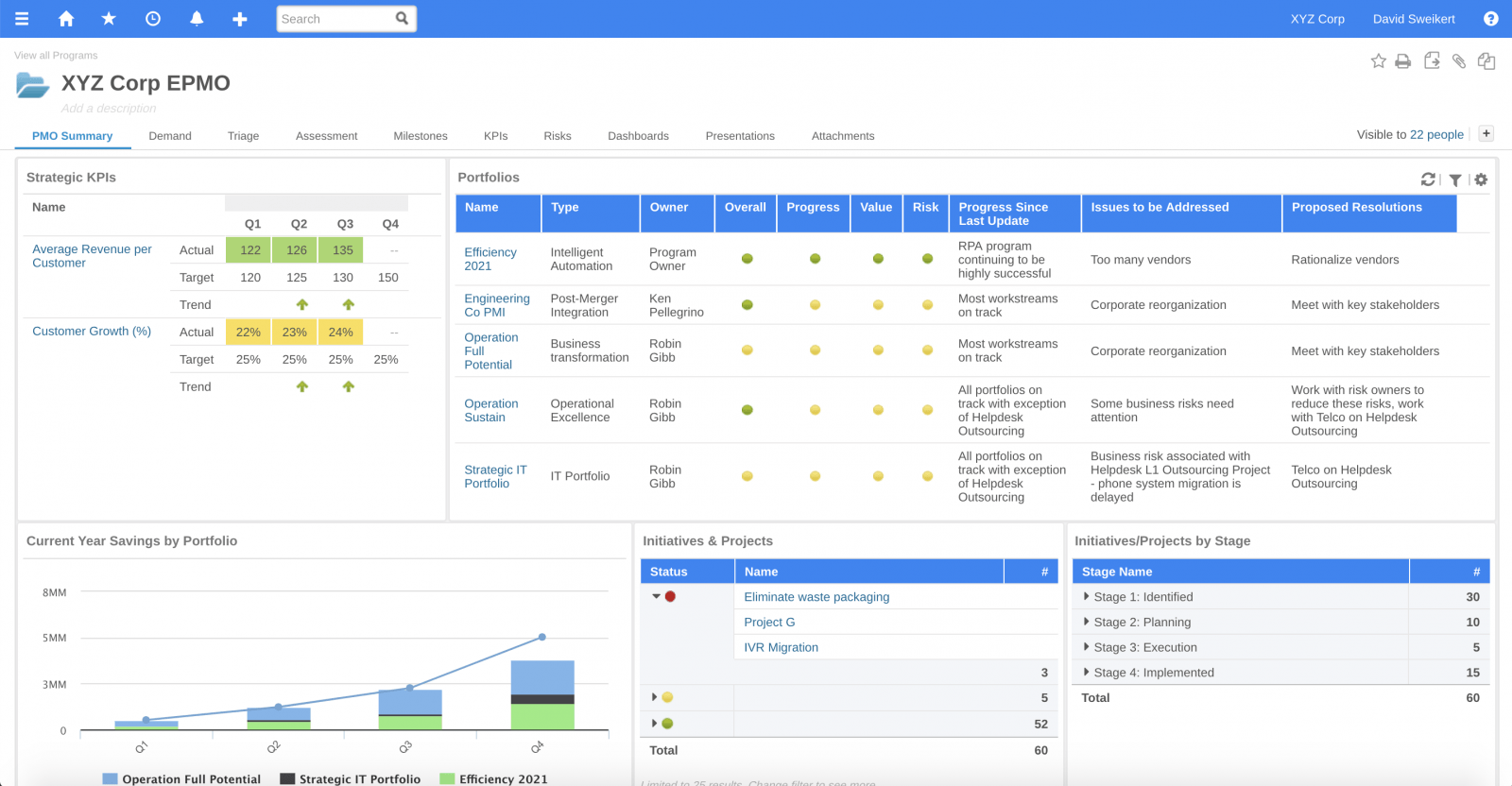The image size is (1512, 786).
Task: Open notifications bell icon
Action: tap(197, 19)
